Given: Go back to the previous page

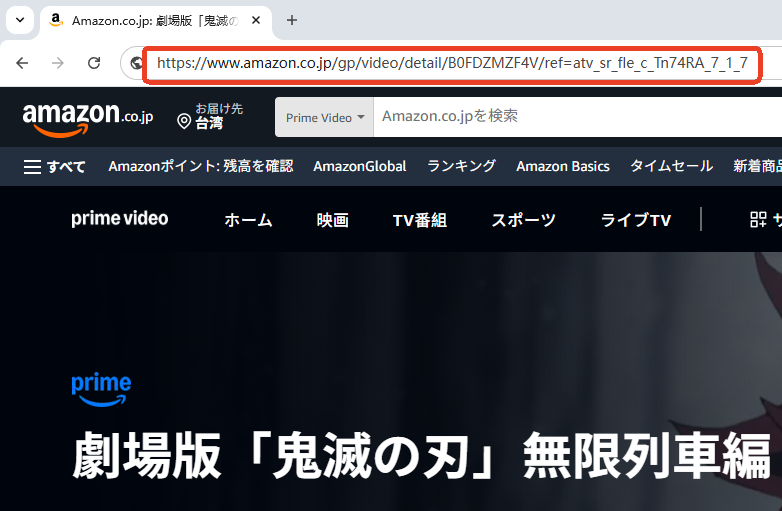Looking at the screenshot, I should pos(22,63).
